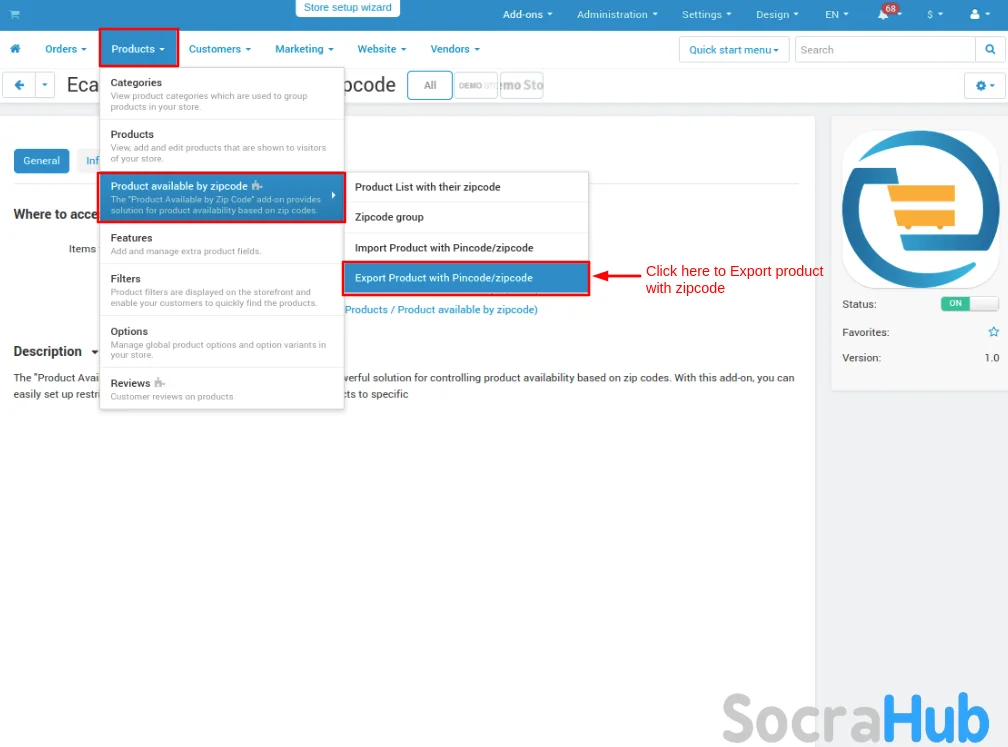The image size is (1008, 747).
Task: Focus the Search input field
Action: [885, 50]
